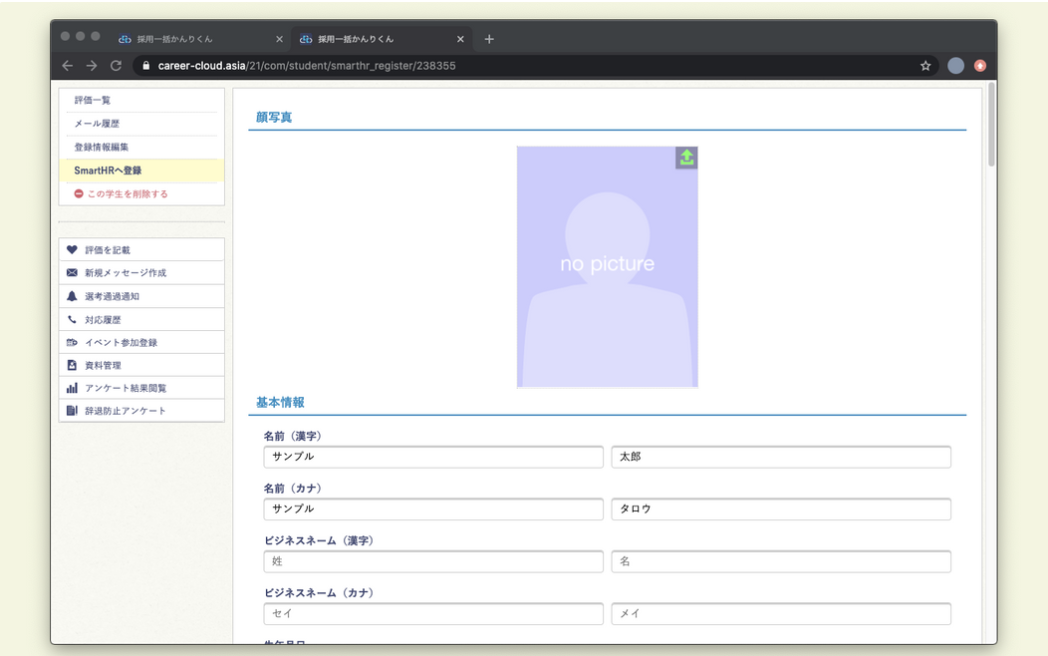Click the heart icon for 評価を記載
Screen dimensions: 1048x656
(x=72, y=250)
